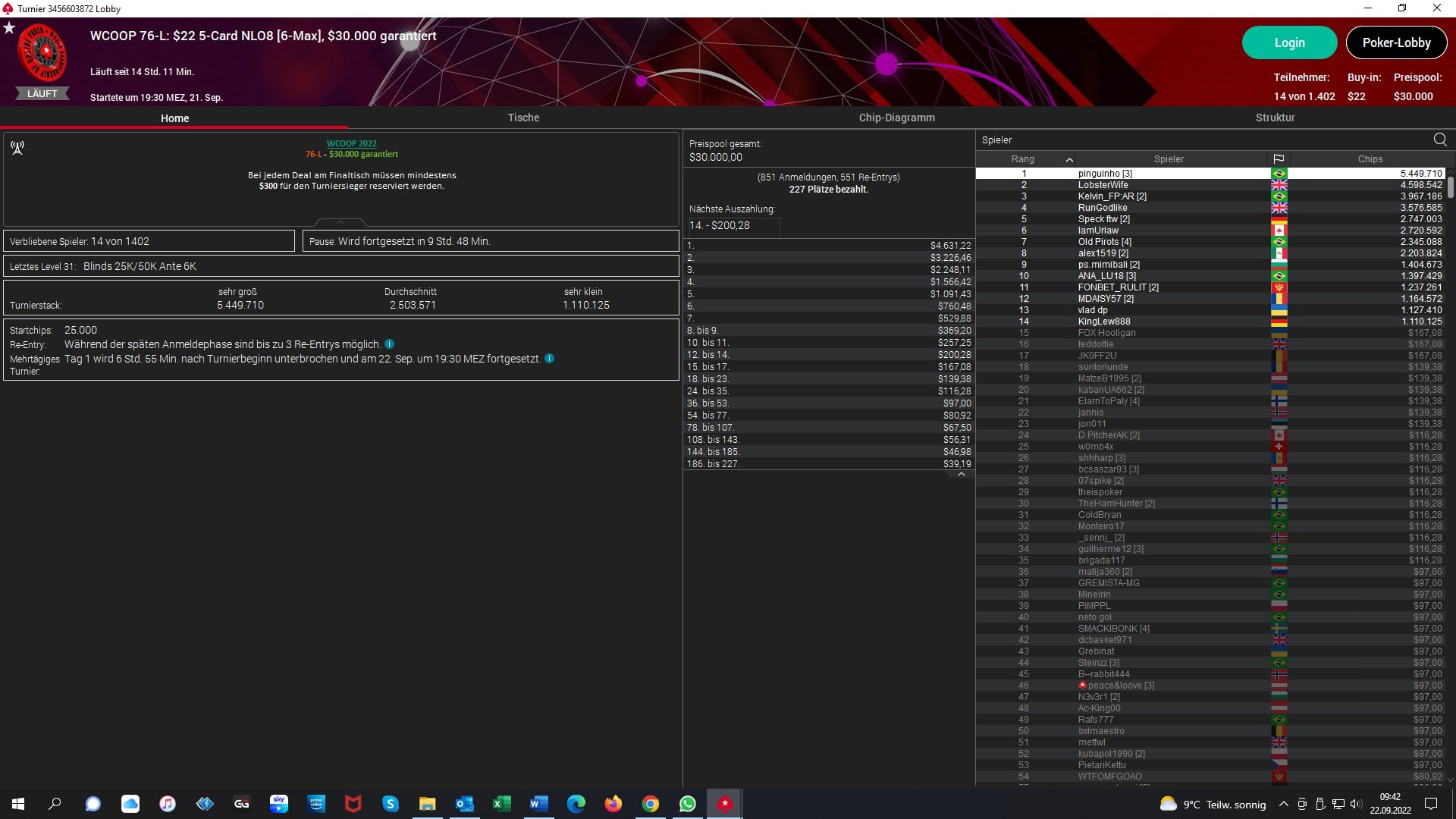Click scrollbar down arrow in player list
Screen dimensions: 1456x819
tap(1450, 779)
